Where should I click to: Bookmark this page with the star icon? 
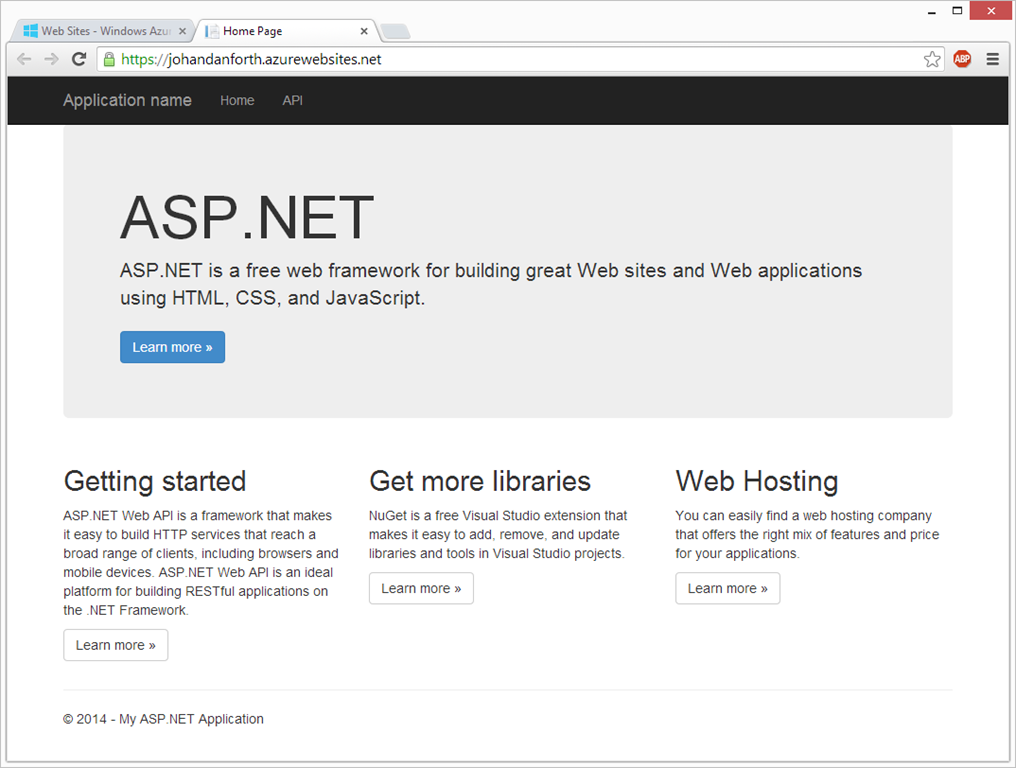coord(932,59)
